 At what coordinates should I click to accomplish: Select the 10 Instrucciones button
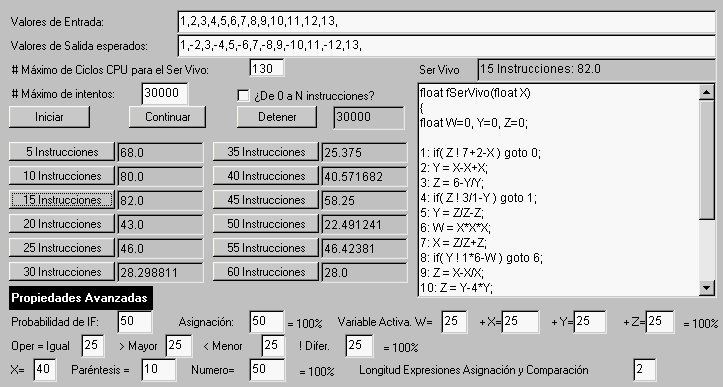click(x=62, y=176)
